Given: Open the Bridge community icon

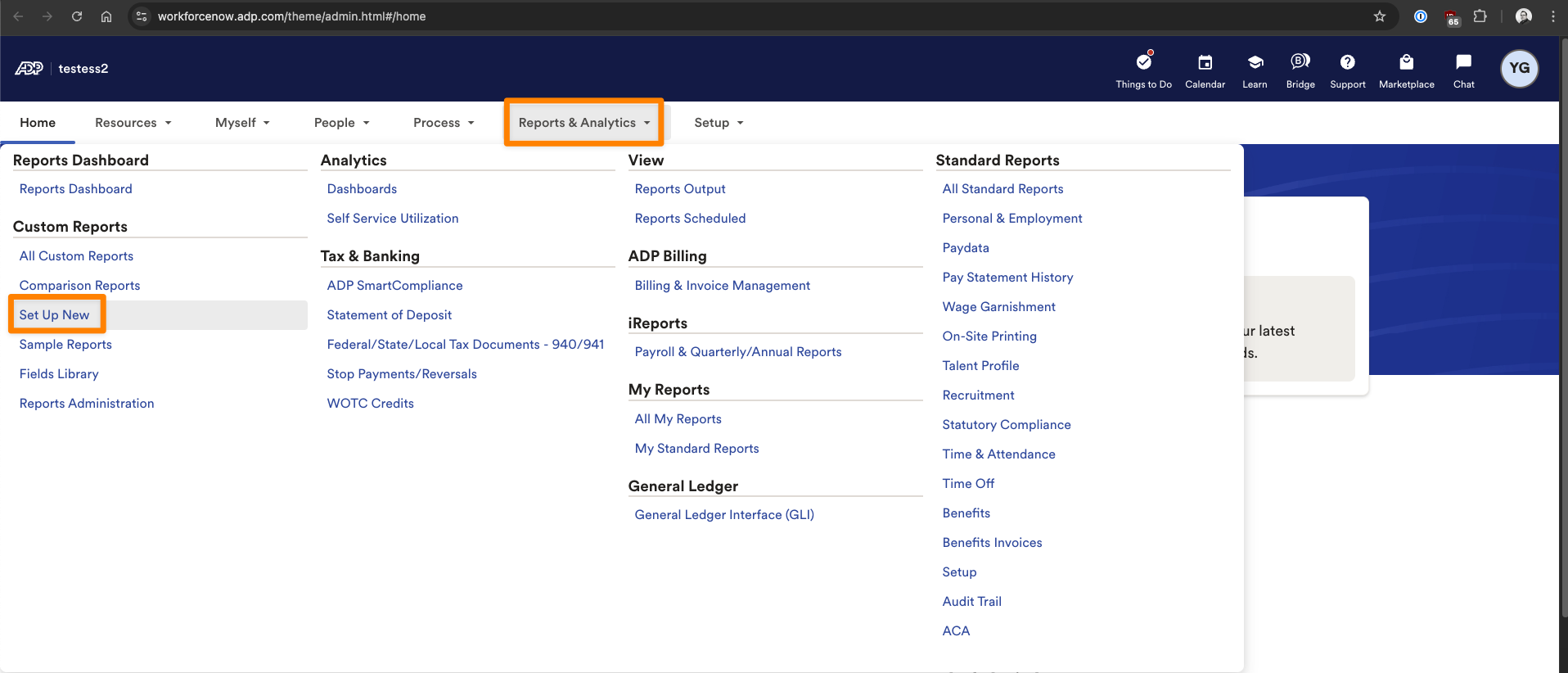Looking at the screenshot, I should pyautogui.click(x=1300, y=63).
